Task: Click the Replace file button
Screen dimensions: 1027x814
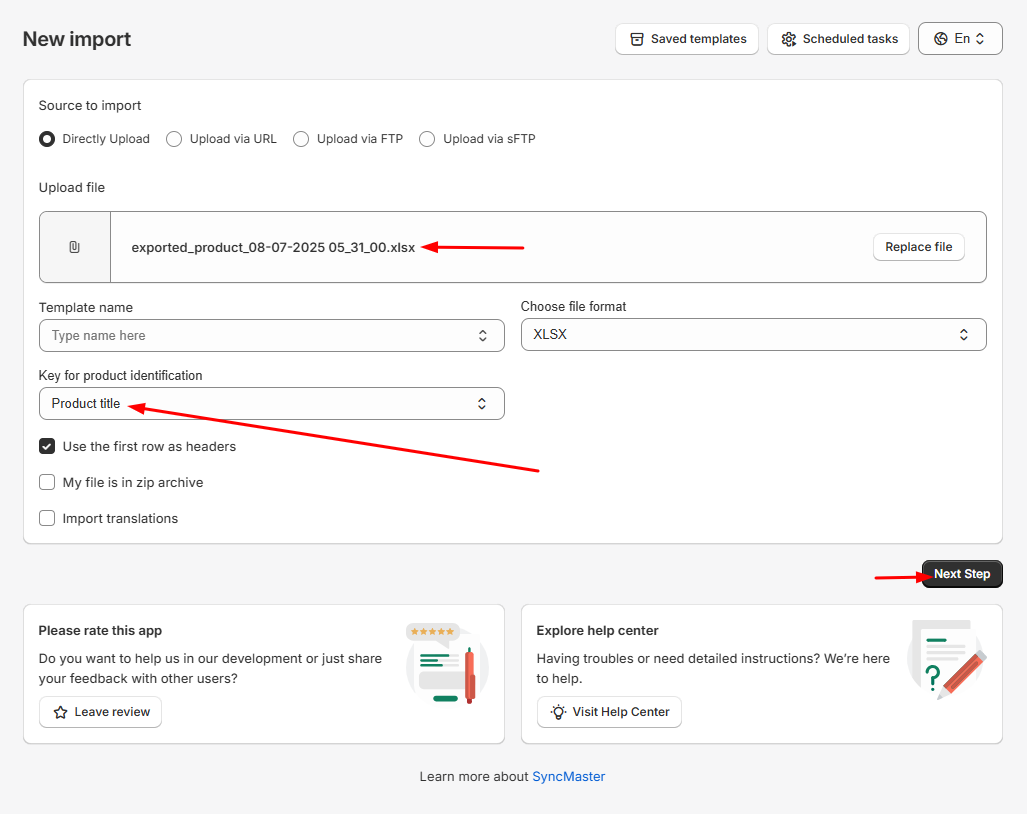Action: 919,247
